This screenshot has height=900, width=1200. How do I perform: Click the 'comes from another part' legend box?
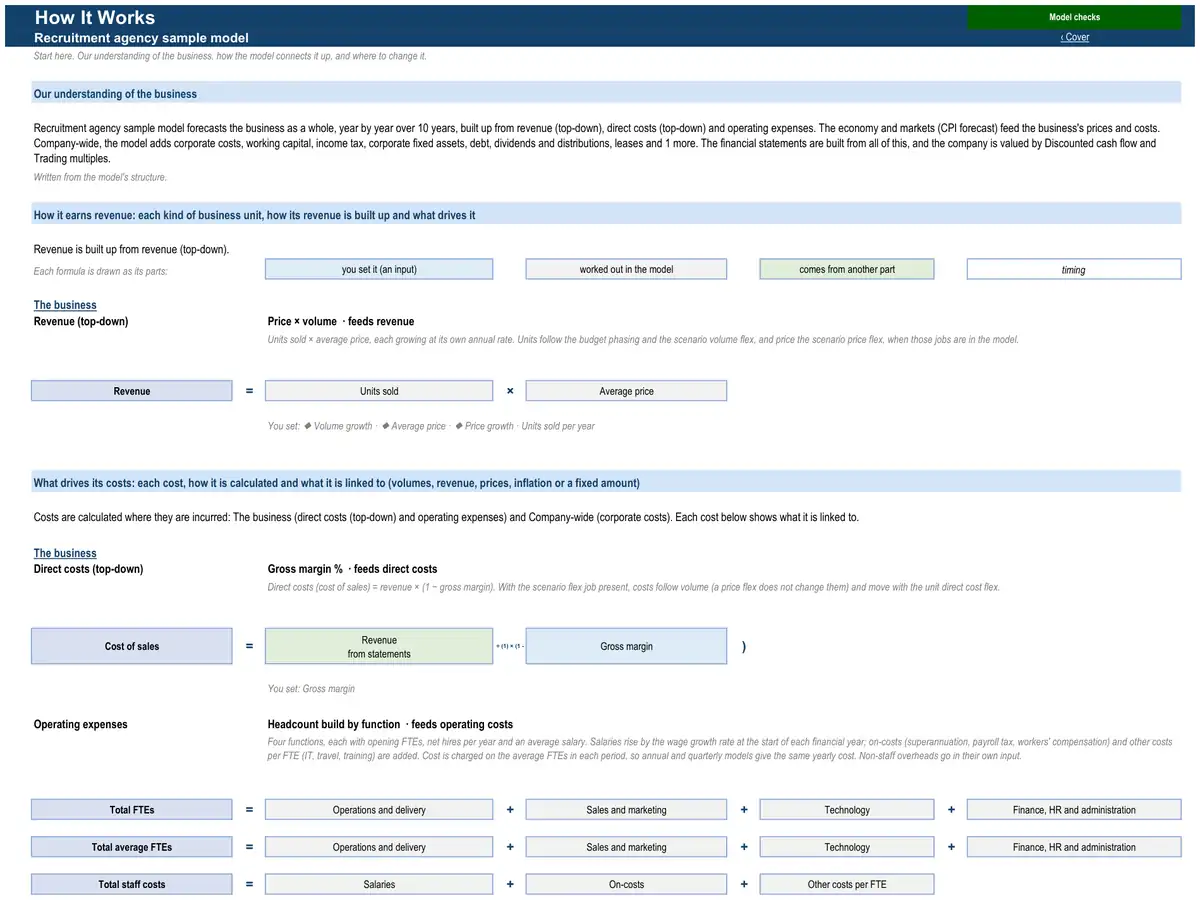(847, 269)
